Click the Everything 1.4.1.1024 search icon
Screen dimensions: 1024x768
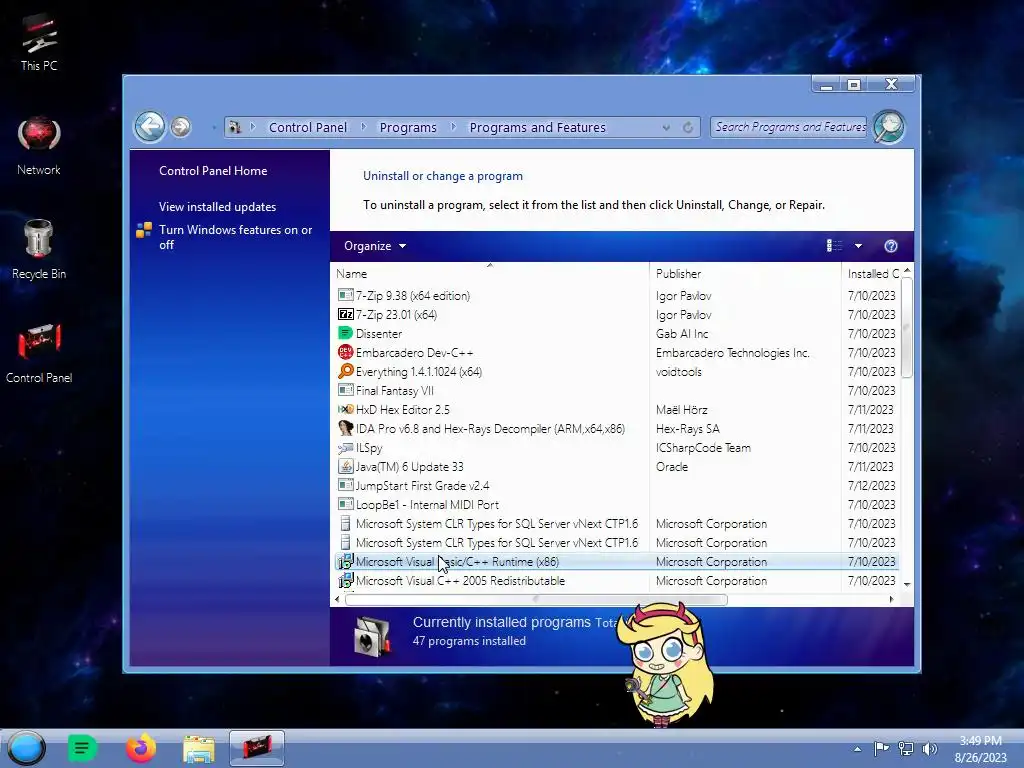(x=345, y=372)
